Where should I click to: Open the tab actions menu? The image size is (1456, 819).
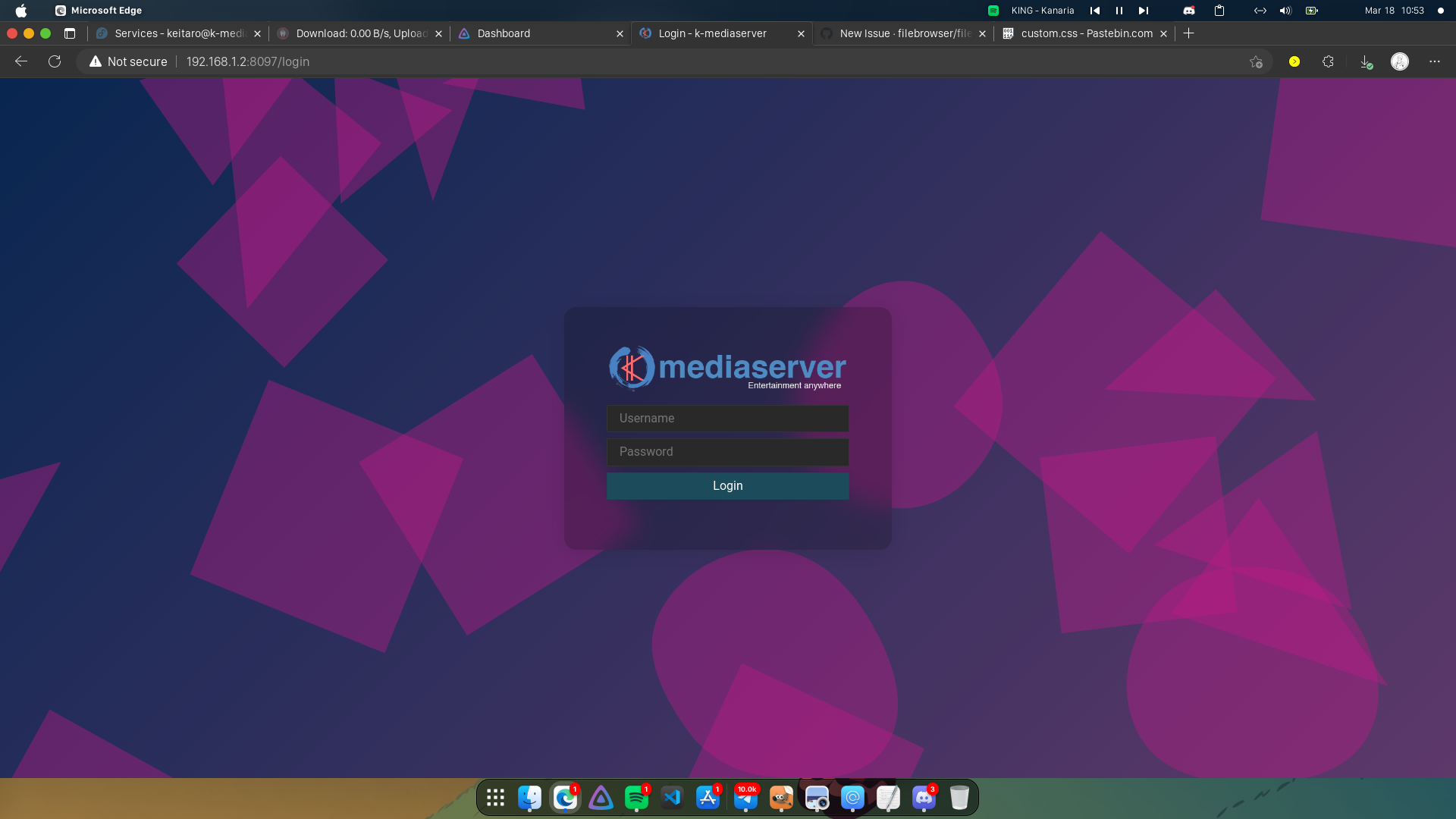69,33
